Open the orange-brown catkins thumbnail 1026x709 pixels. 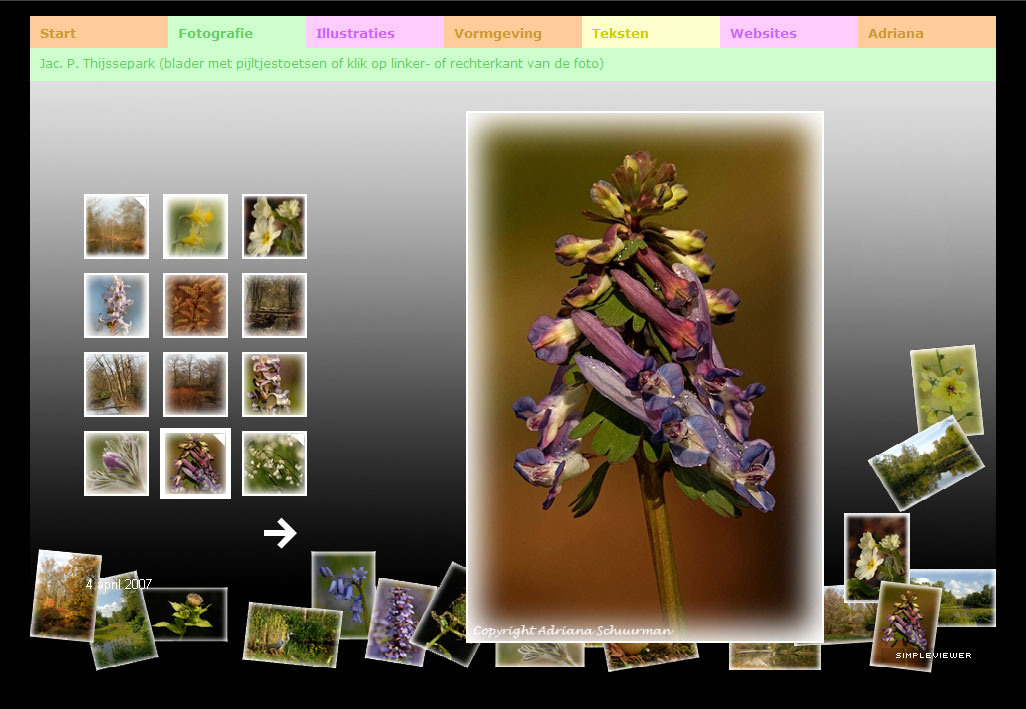(x=196, y=305)
